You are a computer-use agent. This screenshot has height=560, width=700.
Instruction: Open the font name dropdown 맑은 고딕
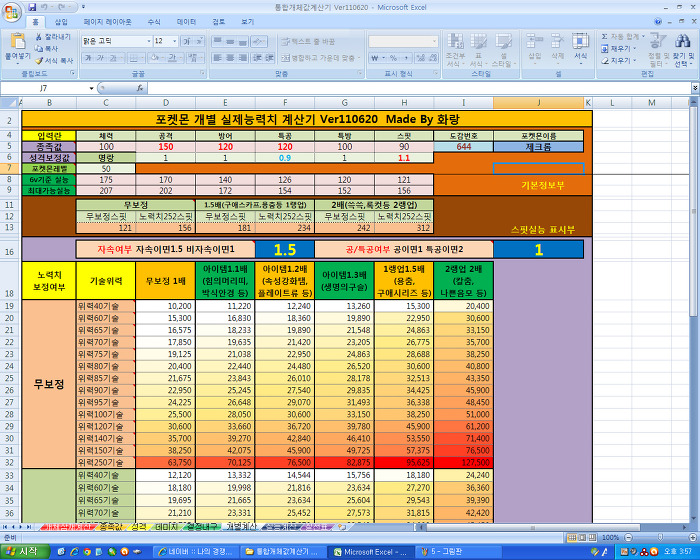pyautogui.click(x=114, y=41)
